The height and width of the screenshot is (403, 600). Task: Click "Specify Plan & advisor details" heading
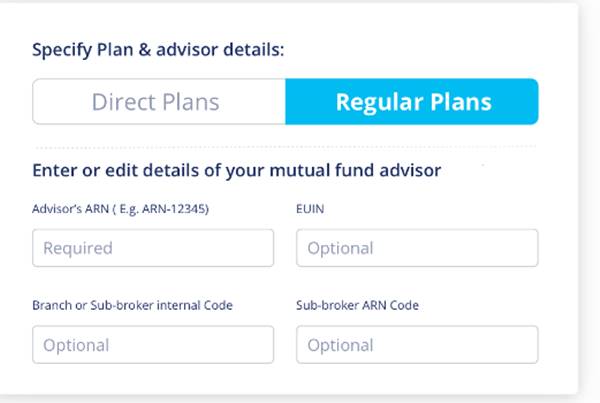point(158,49)
